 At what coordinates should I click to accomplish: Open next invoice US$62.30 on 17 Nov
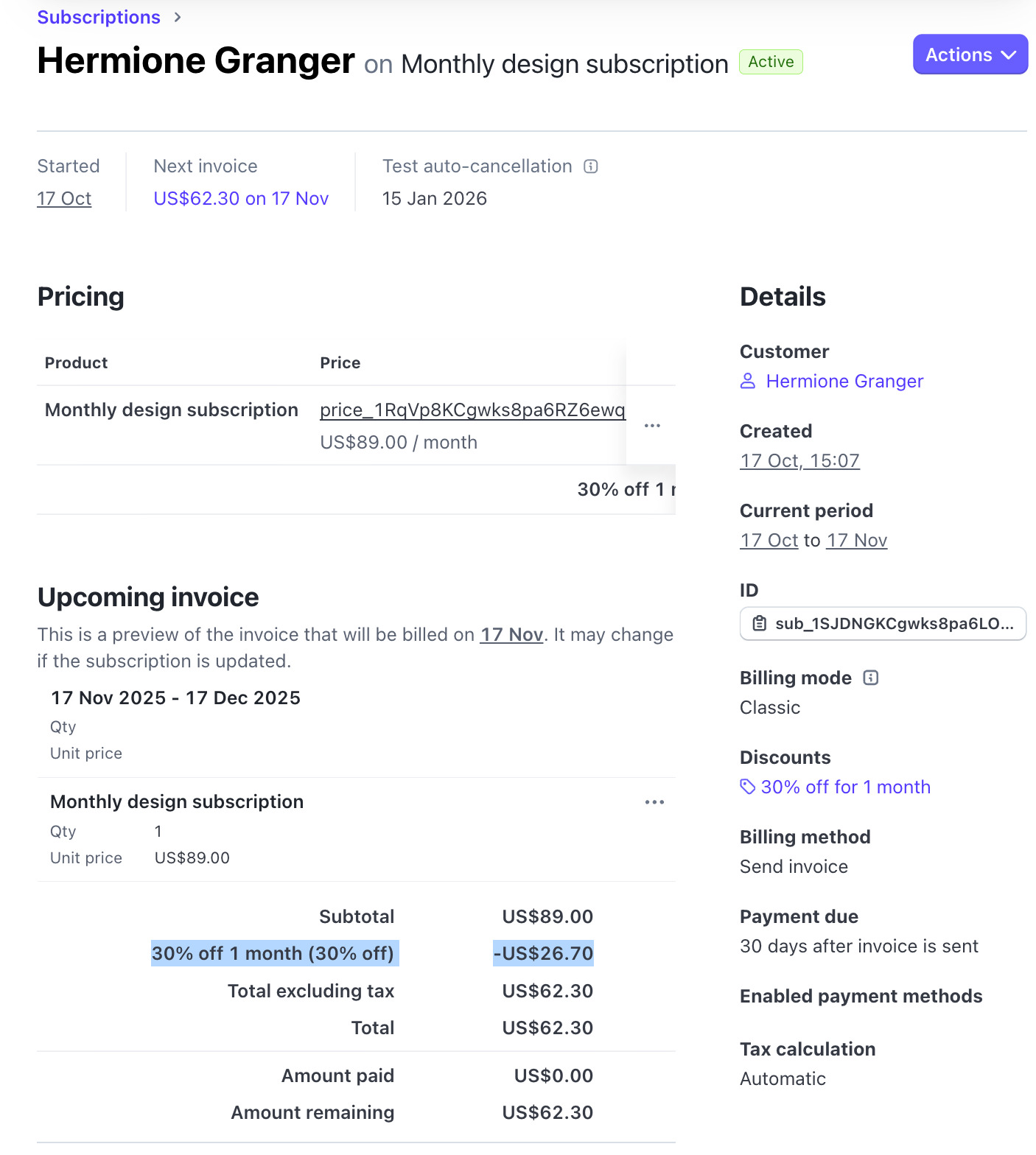(241, 198)
